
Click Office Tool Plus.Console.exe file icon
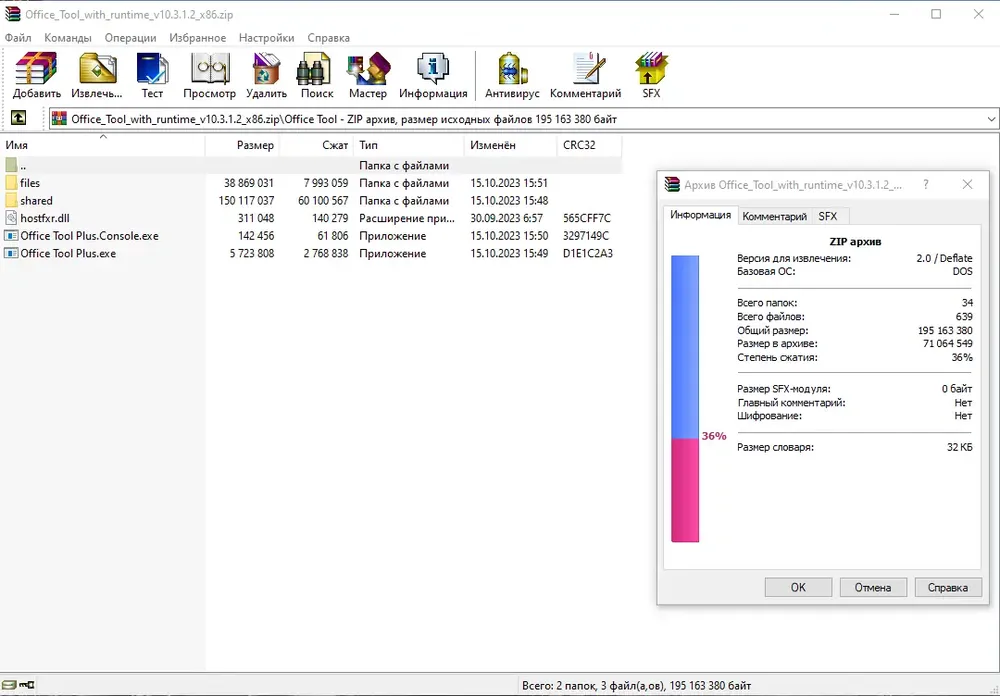click(x=11, y=235)
